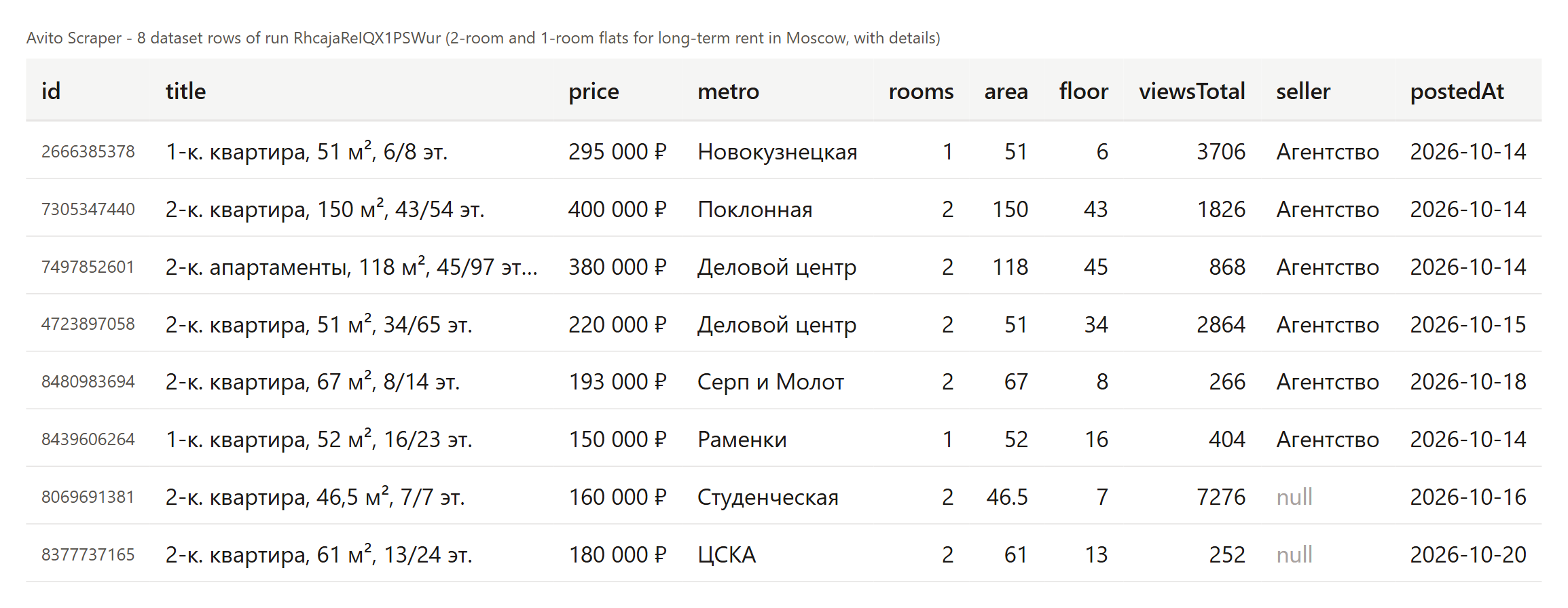Click the metro column header
Image resolution: width=1568 pixels, height=608 pixels.
728,91
